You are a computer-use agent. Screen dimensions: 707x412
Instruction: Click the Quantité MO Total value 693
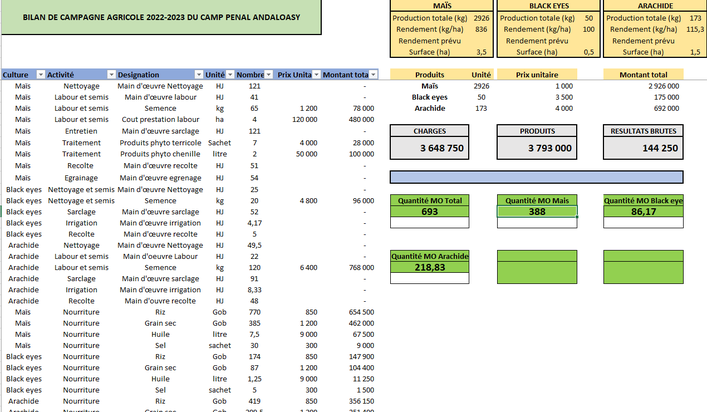coord(430,212)
